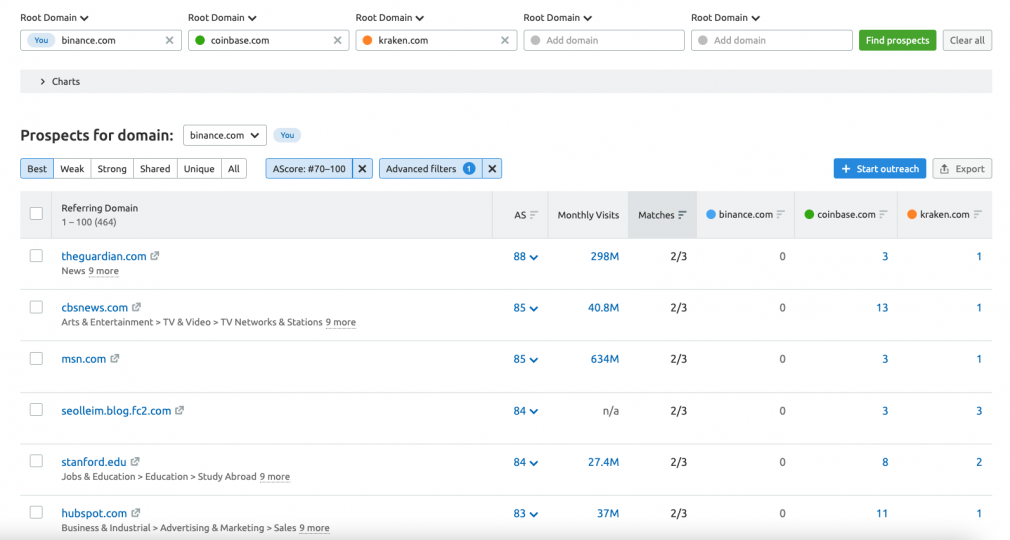1010x540 pixels.
Task: Select the Unique prospects tab
Action: (x=199, y=169)
